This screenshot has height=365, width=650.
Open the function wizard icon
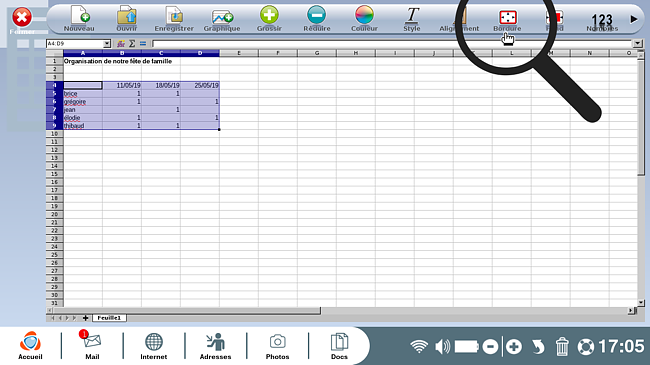pyautogui.click(x=121, y=44)
